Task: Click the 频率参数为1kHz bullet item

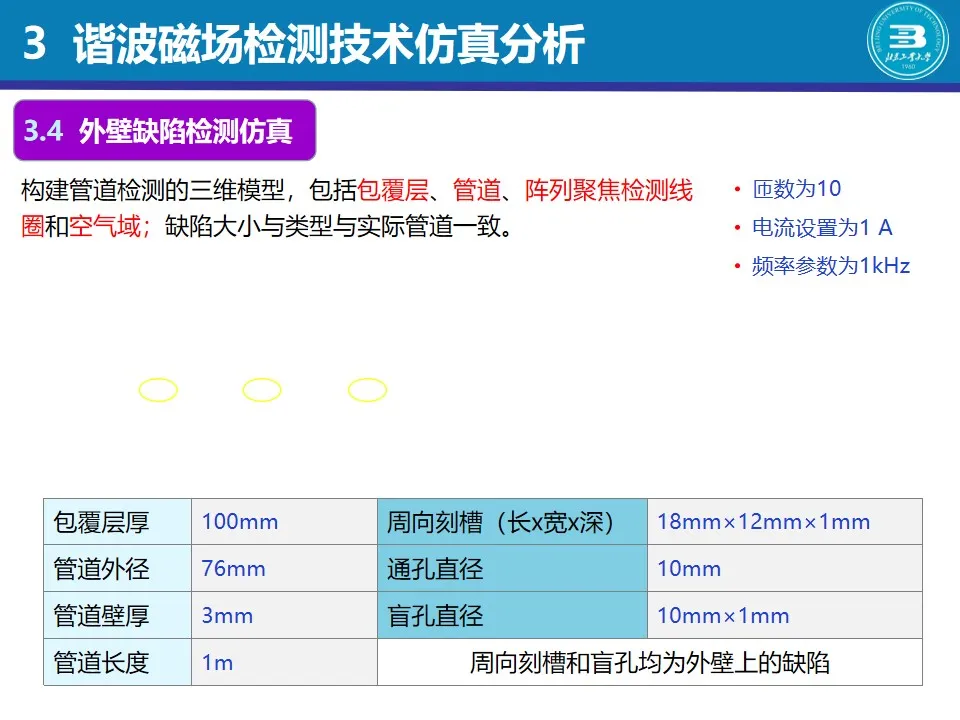Action: [830, 266]
